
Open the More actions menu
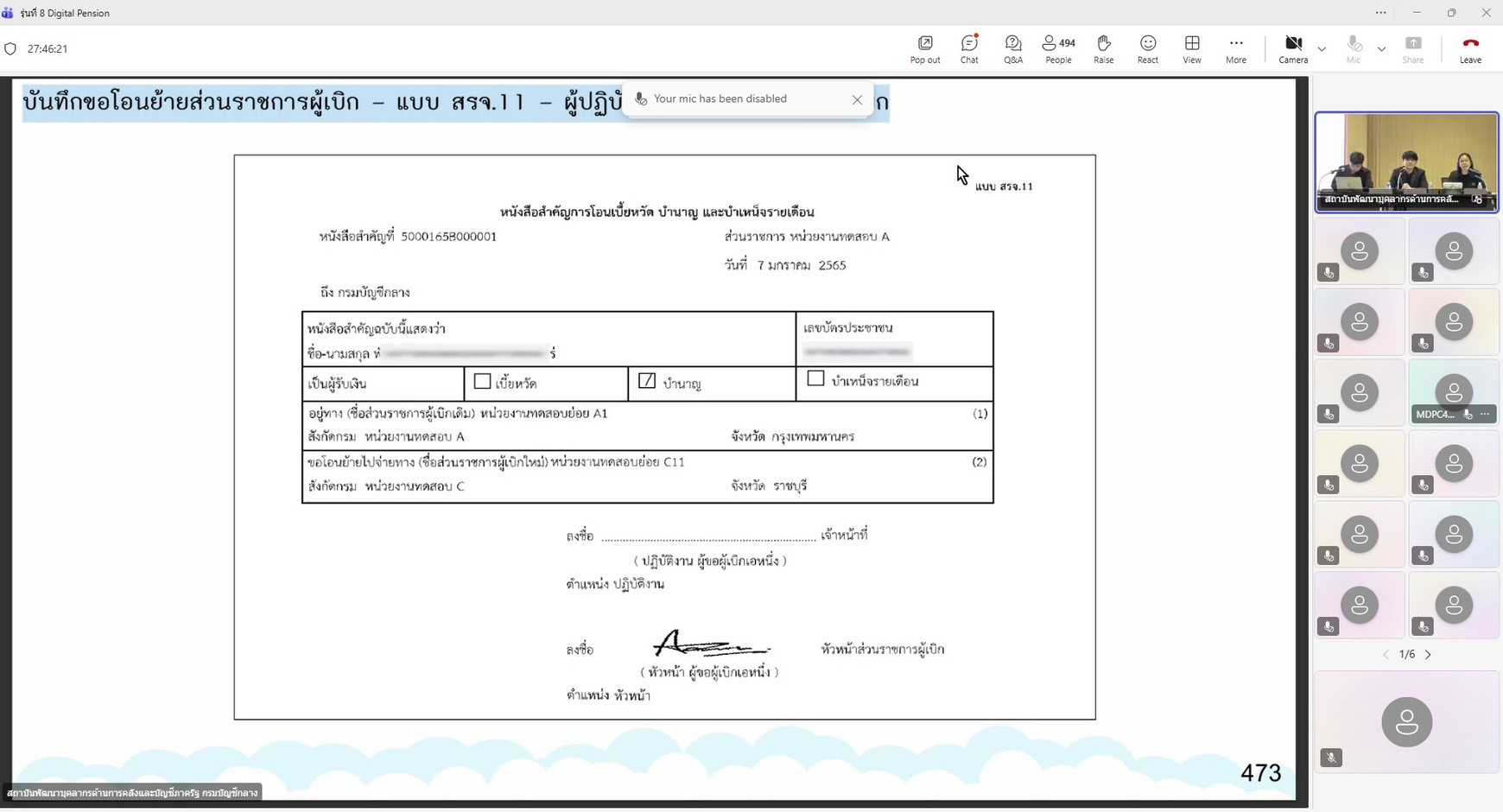(1236, 48)
